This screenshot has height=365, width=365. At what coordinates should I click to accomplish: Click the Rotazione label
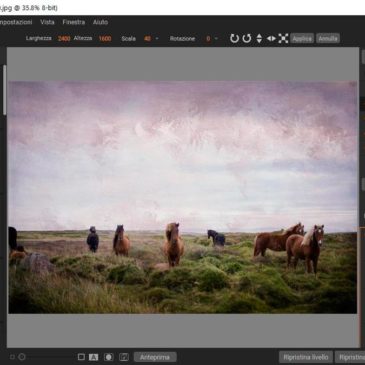point(182,39)
